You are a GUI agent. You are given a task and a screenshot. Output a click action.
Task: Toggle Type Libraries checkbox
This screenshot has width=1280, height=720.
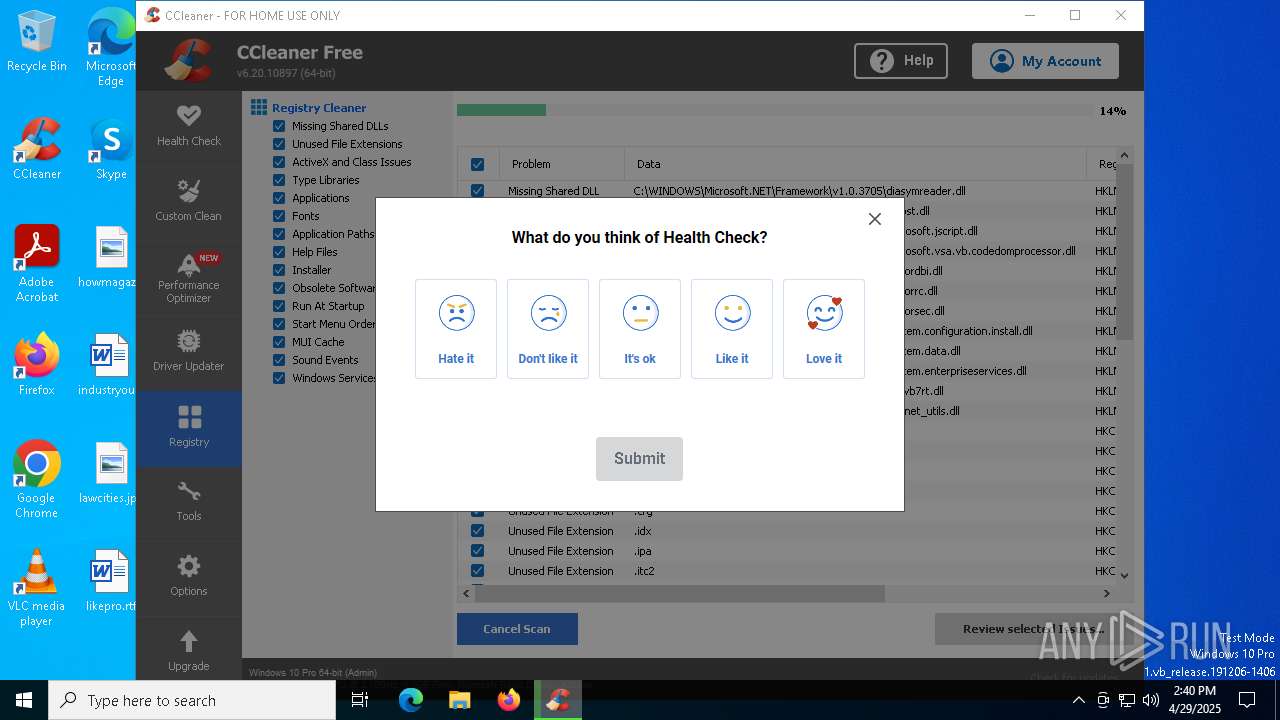(x=279, y=180)
